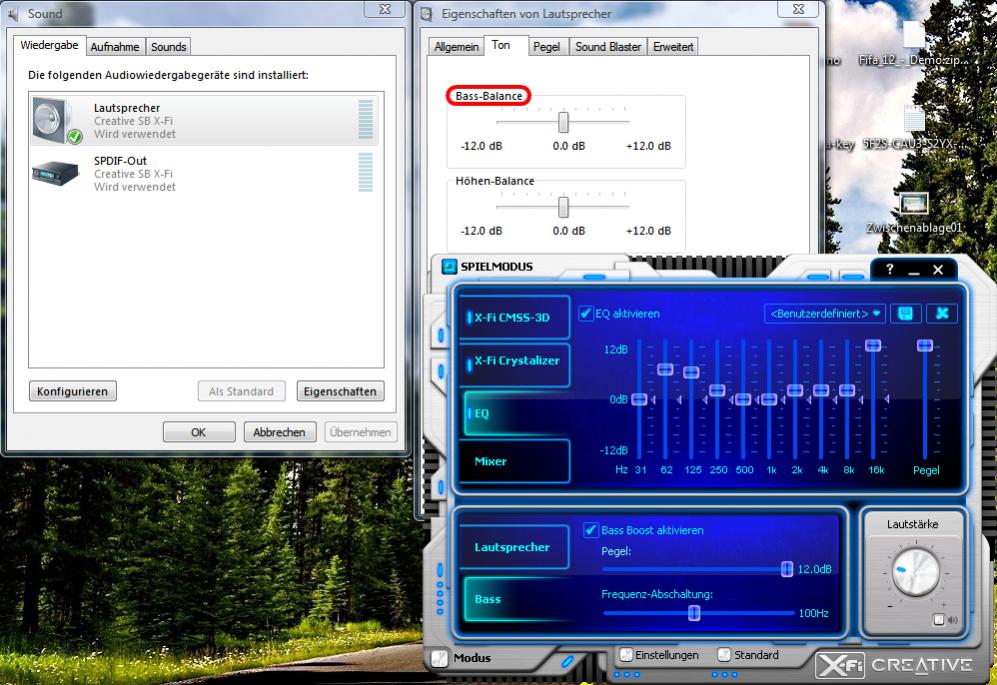This screenshot has height=685, width=997.
Task: Select the SPDIF-Out device icon
Action: (55, 173)
